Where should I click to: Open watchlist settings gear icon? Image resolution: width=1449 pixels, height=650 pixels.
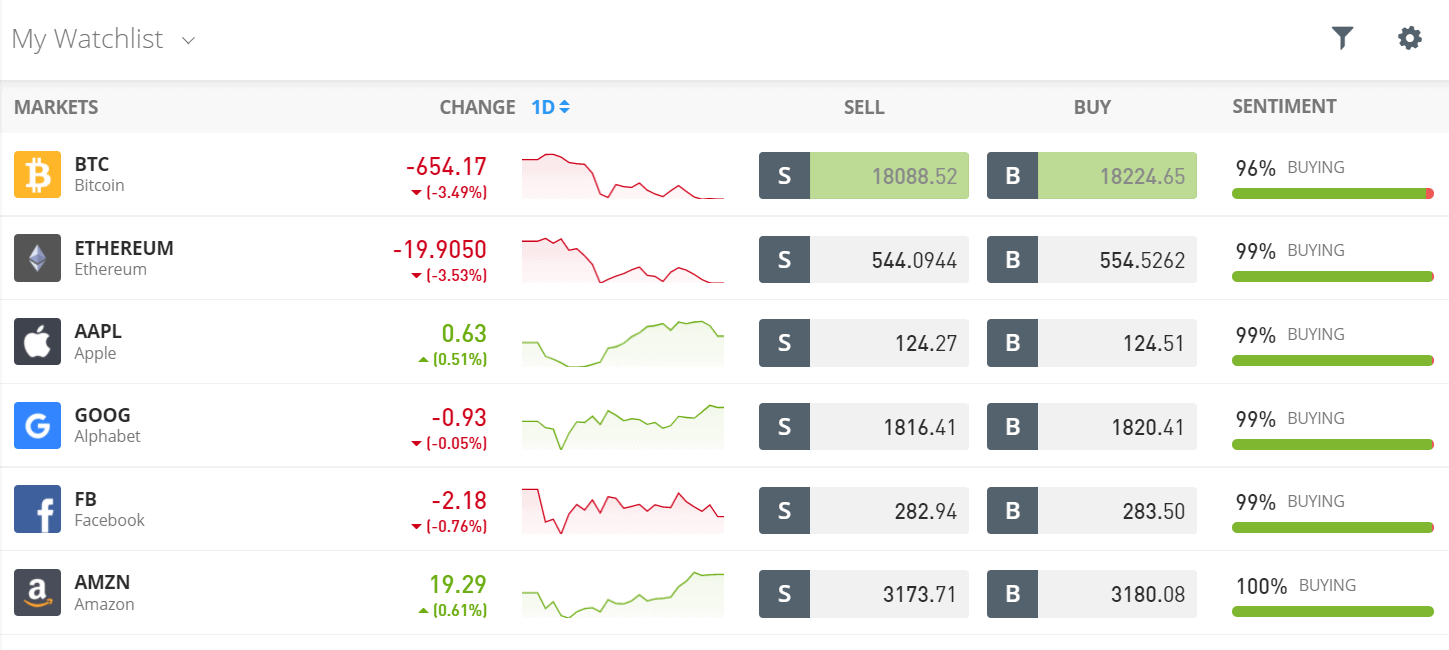tap(1409, 39)
